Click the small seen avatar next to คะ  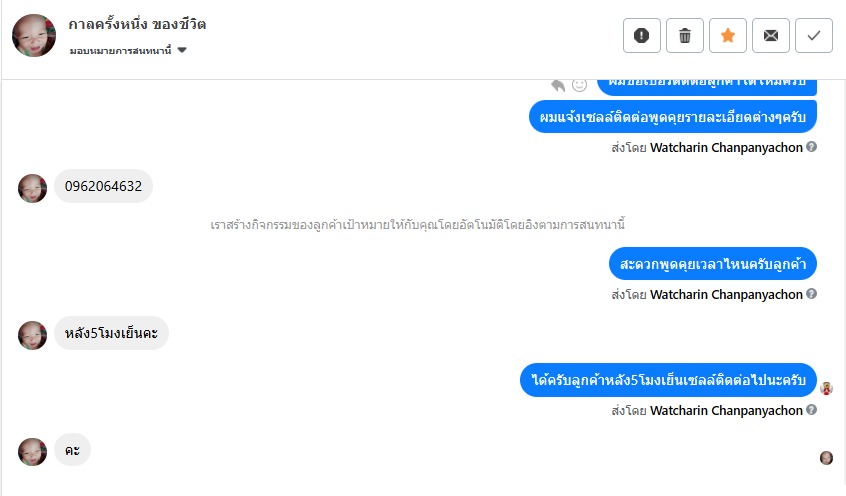pyautogui.click(x=826, y=458)
